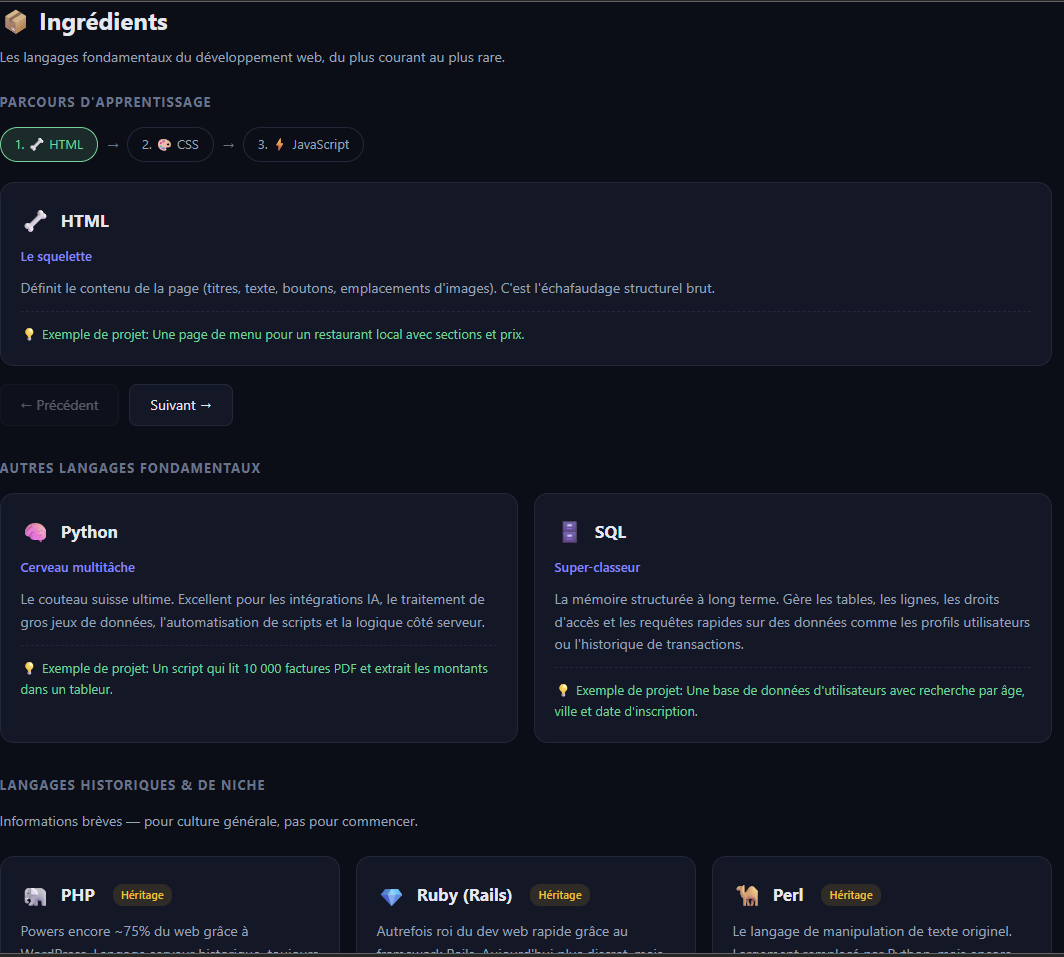Select step 3 JavaScript in learning path
Viewport: 1064px width, 957px height.
click(x=303, y=145)
